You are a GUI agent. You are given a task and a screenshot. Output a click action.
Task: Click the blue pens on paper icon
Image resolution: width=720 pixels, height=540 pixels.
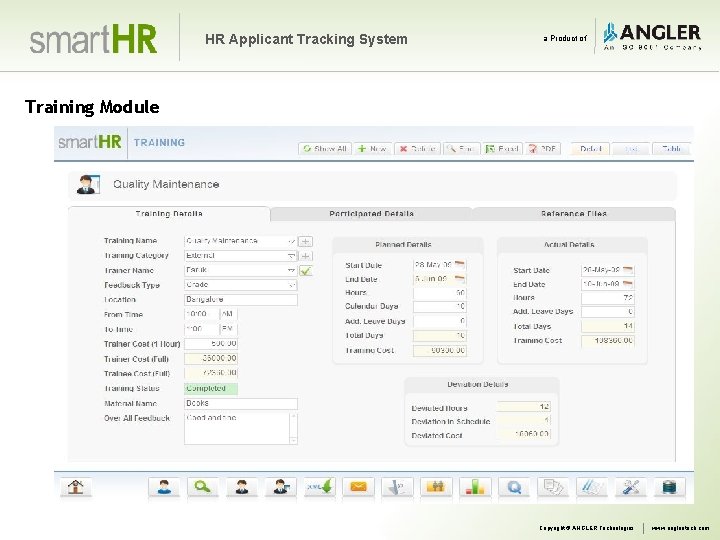pyautogui.click(x=592, y=487)
